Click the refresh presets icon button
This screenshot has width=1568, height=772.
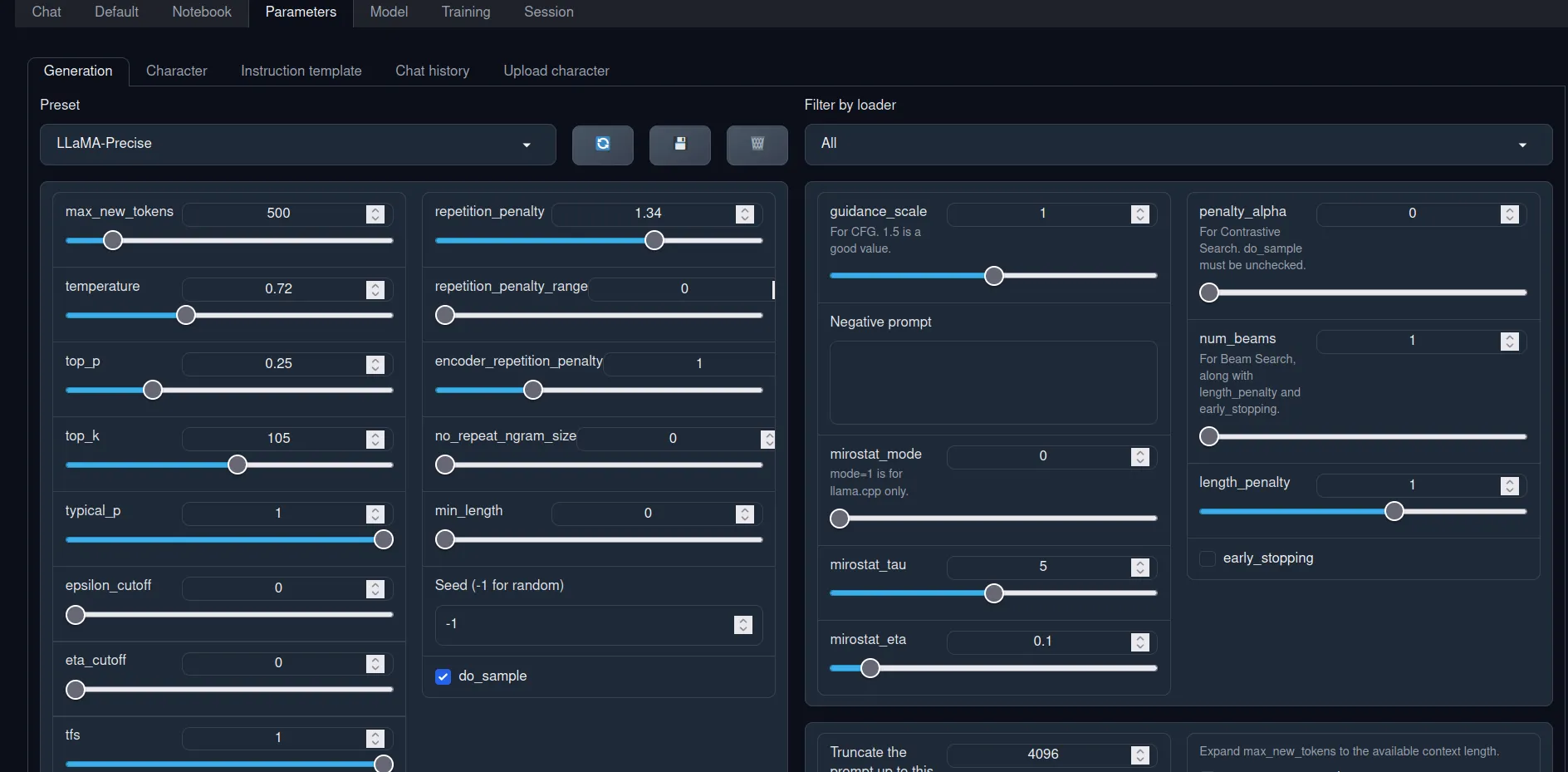(x=602, y=145)
